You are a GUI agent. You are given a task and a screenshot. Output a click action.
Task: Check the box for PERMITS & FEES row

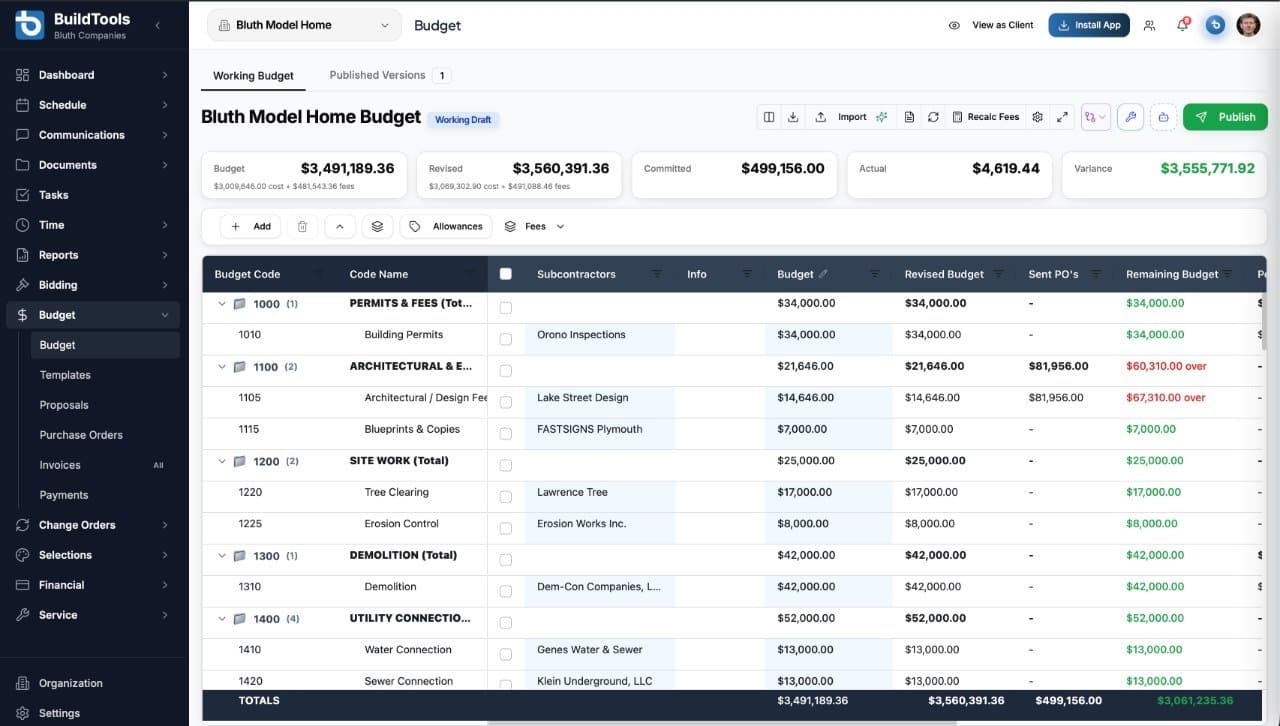pos(505,308)
